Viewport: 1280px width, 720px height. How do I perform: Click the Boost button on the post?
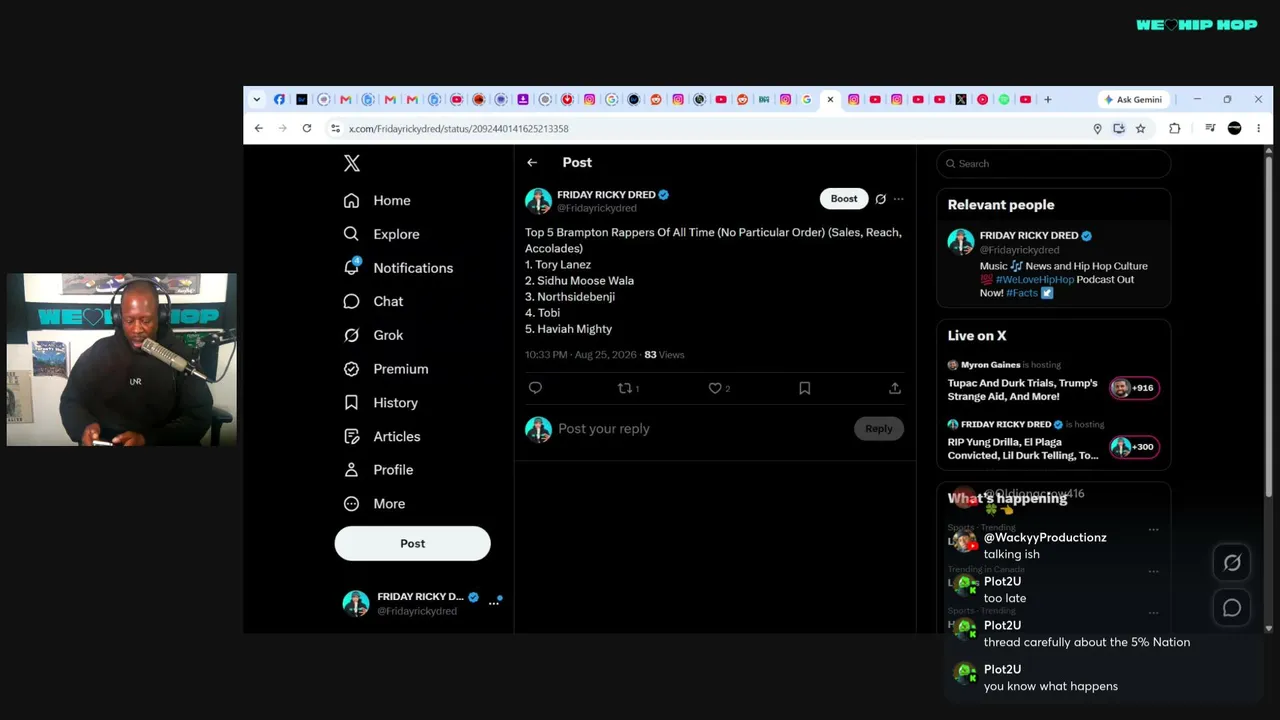[x=844, y=199]
